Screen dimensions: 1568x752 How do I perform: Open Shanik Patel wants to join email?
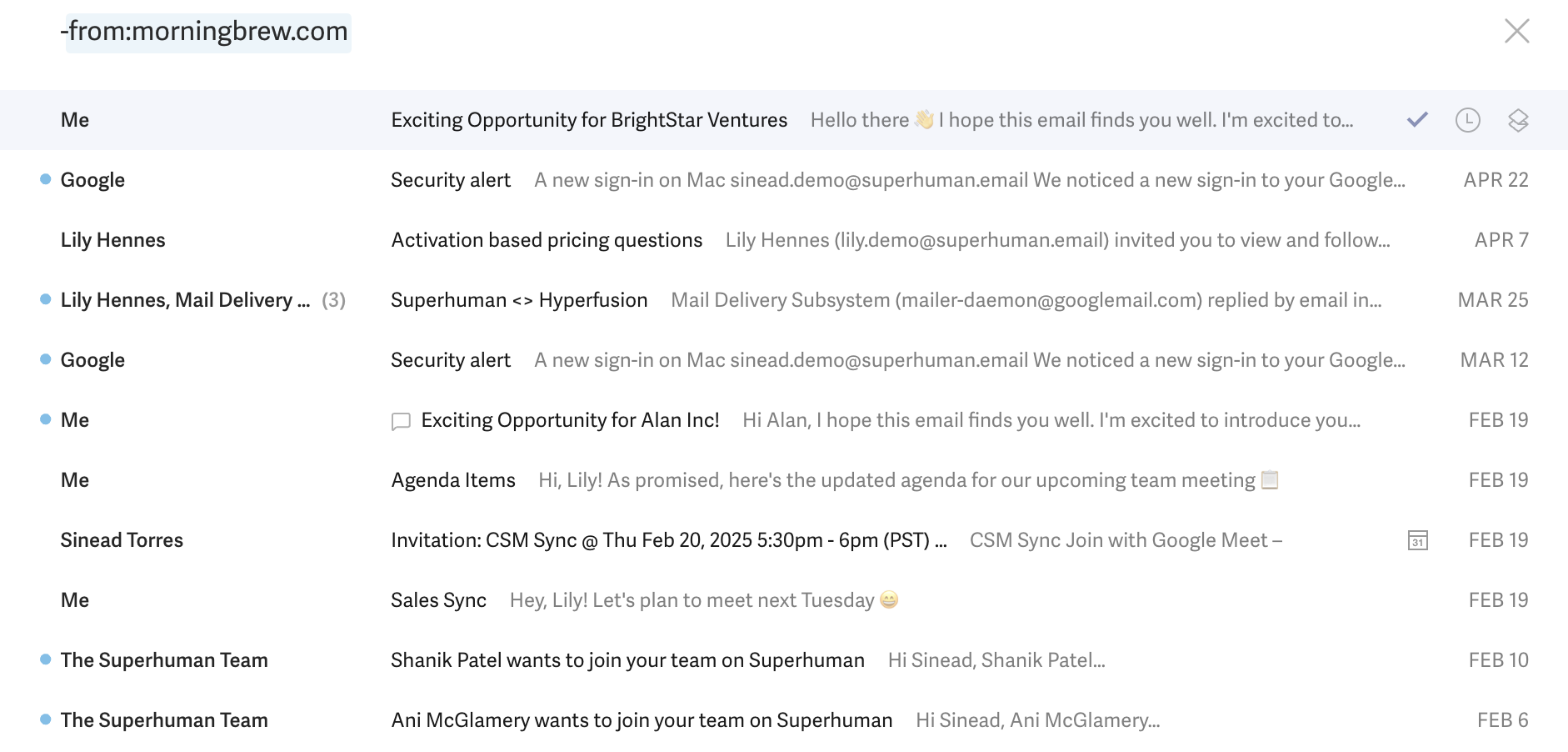[x=784, y=660]
